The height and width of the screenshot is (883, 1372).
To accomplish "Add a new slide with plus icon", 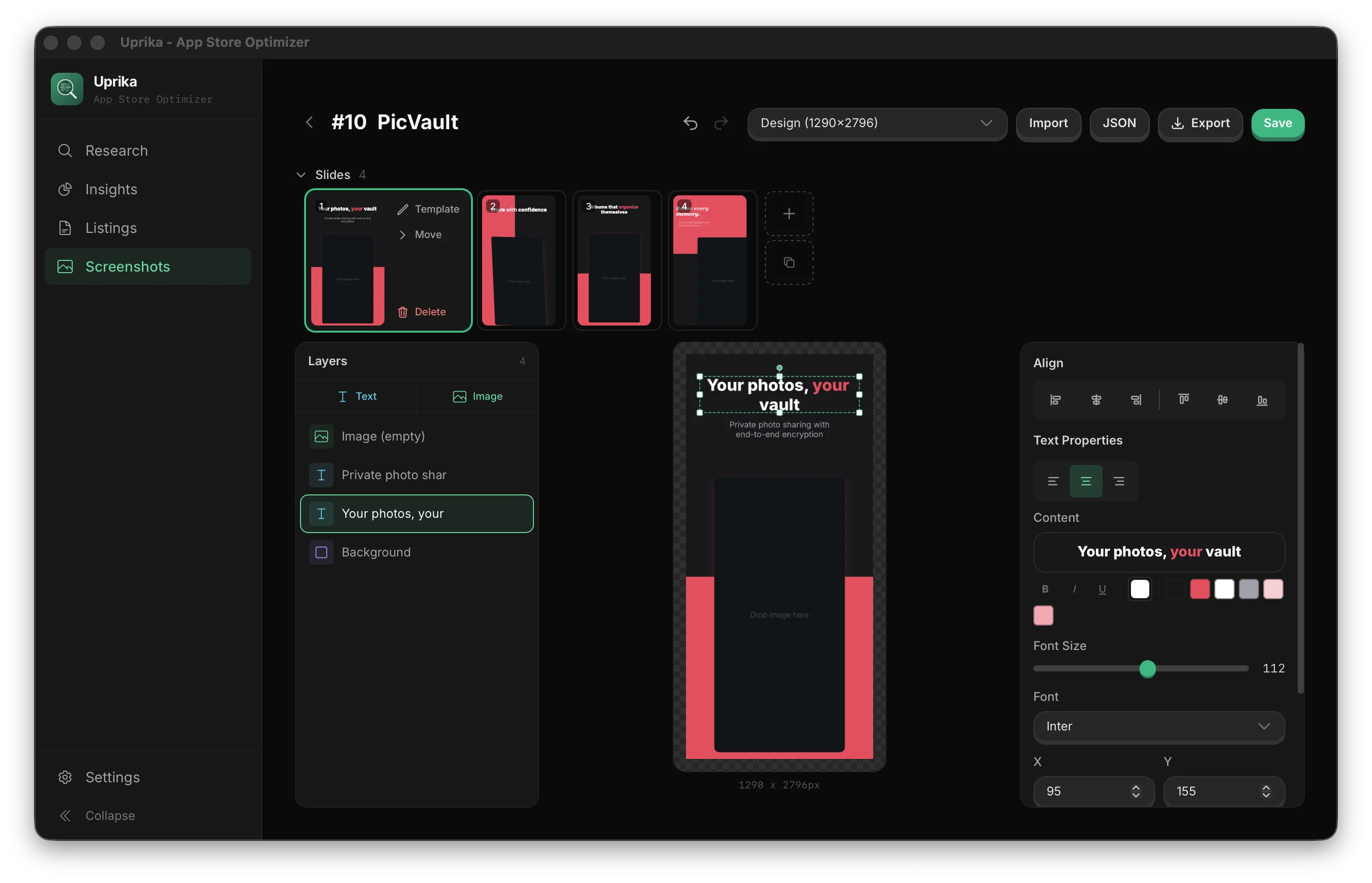I will coord(789,214).
